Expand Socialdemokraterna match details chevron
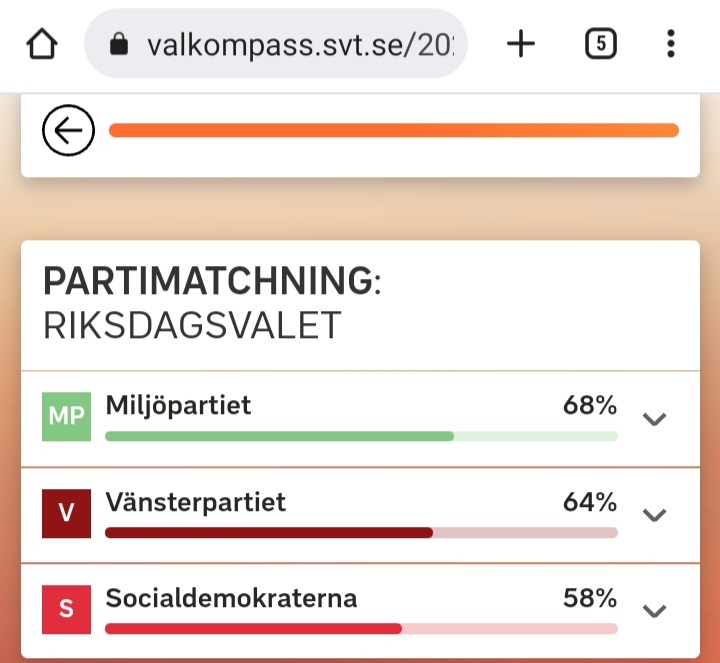Image resolution: width=720 pixels, height=663 pixels. (654, 611)
